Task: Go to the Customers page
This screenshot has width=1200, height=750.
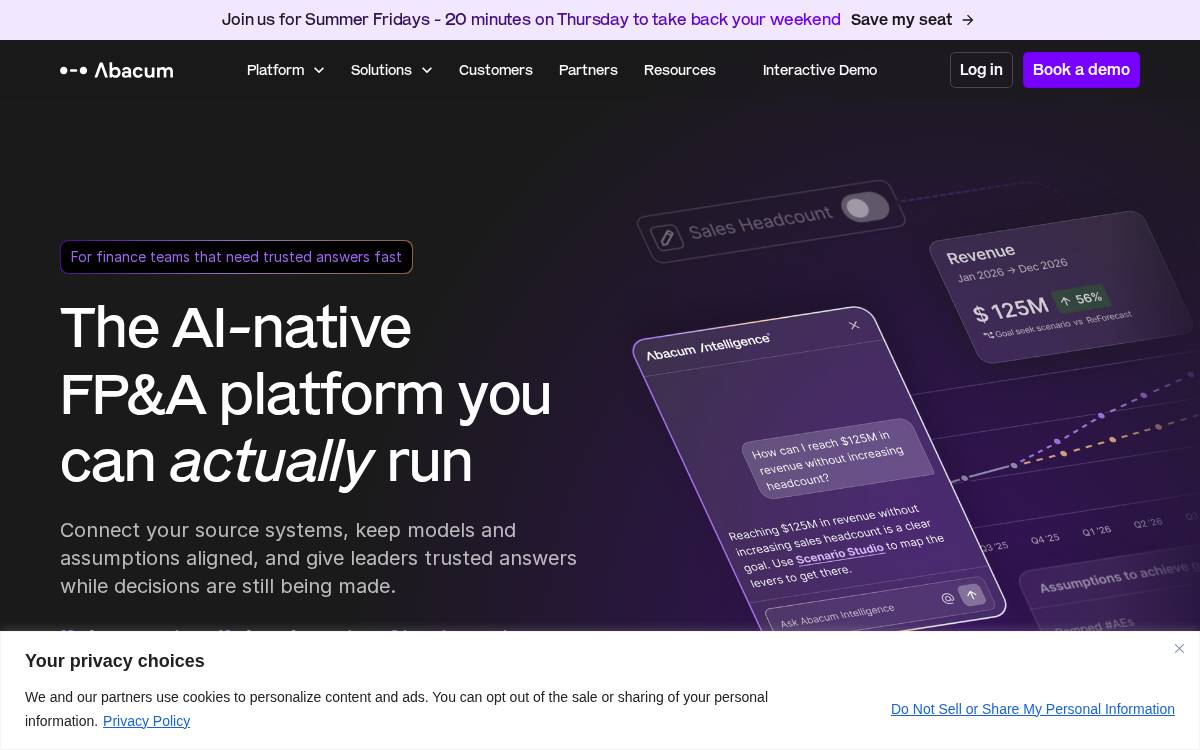Action: 495,70
